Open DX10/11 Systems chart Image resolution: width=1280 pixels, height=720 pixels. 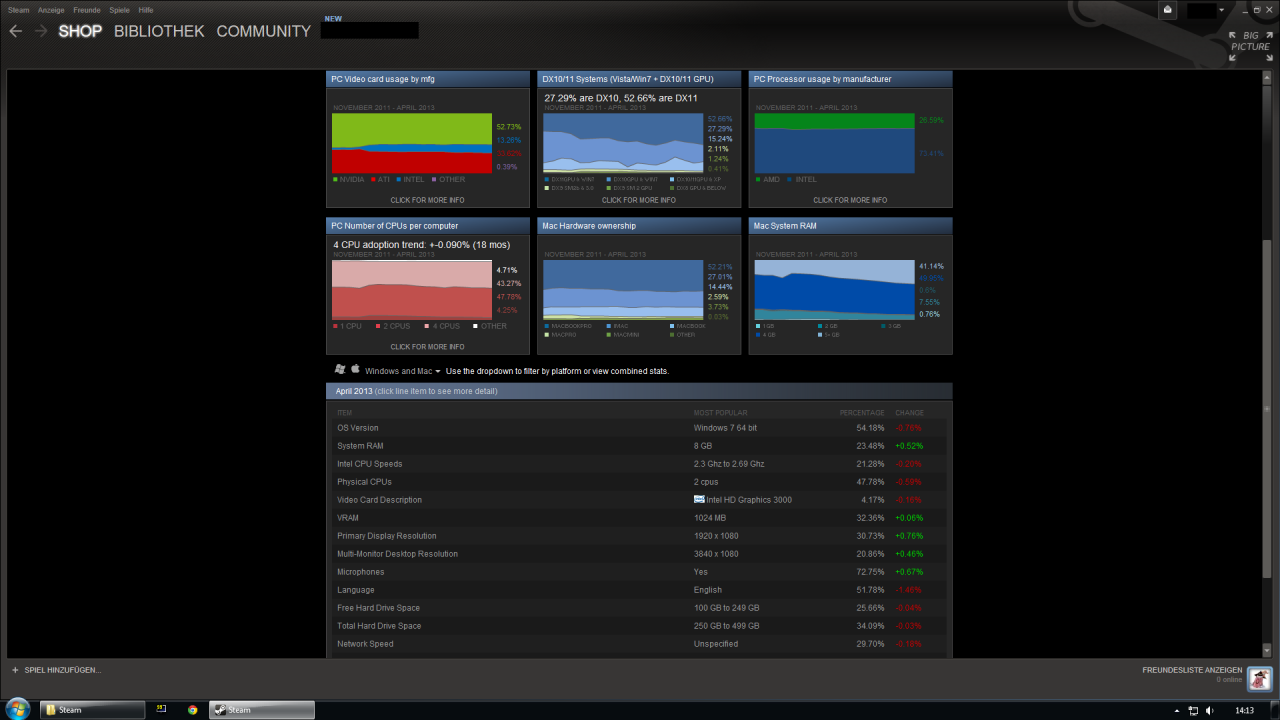639,138
